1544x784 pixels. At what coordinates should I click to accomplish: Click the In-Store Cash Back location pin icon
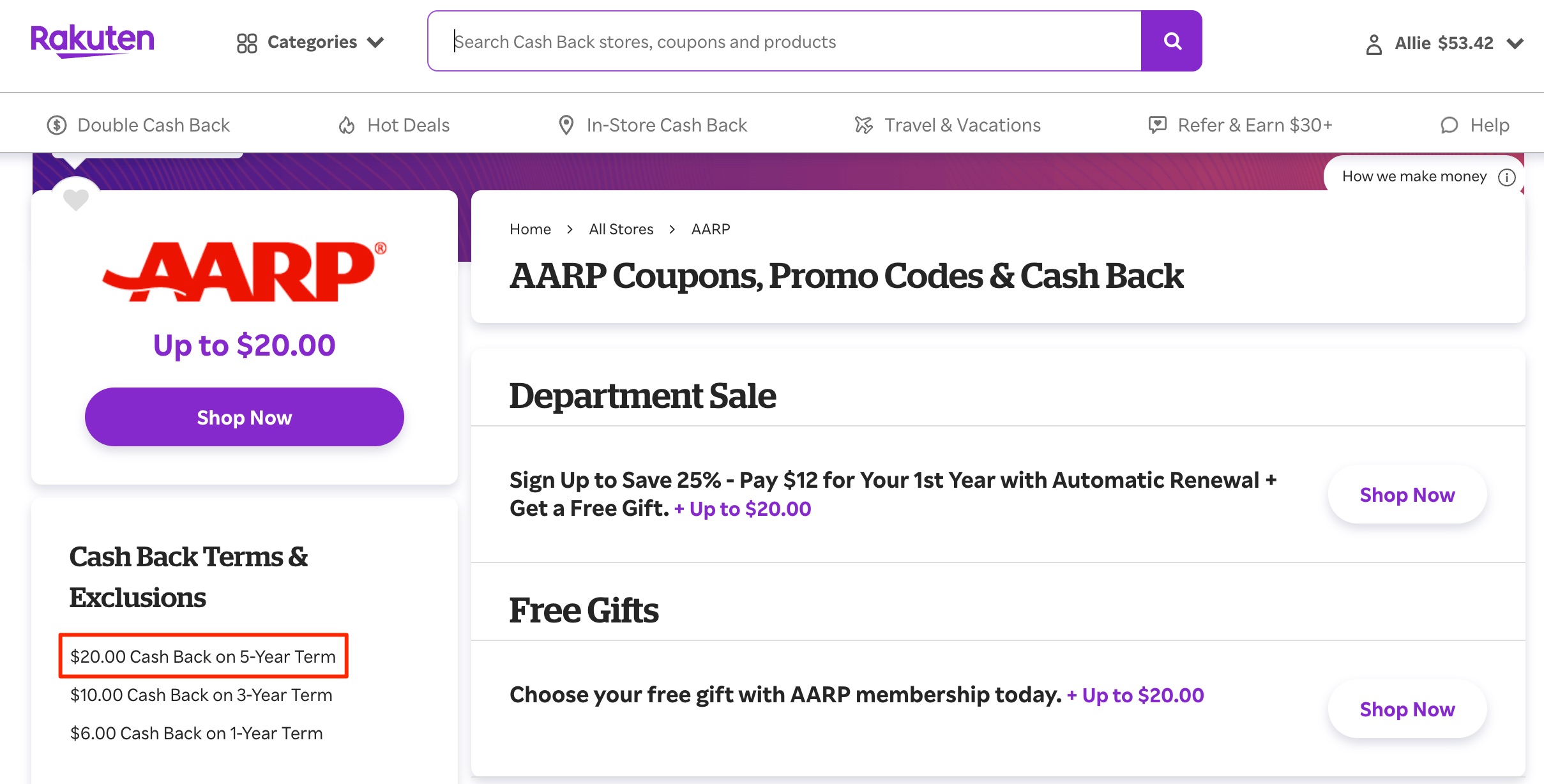[x=567, y=124]
